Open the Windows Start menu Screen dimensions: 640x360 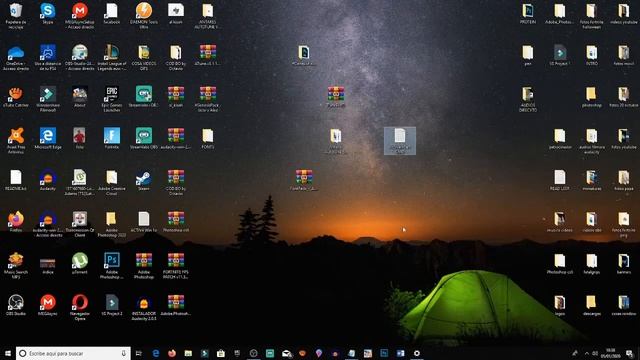coord(8,353)
